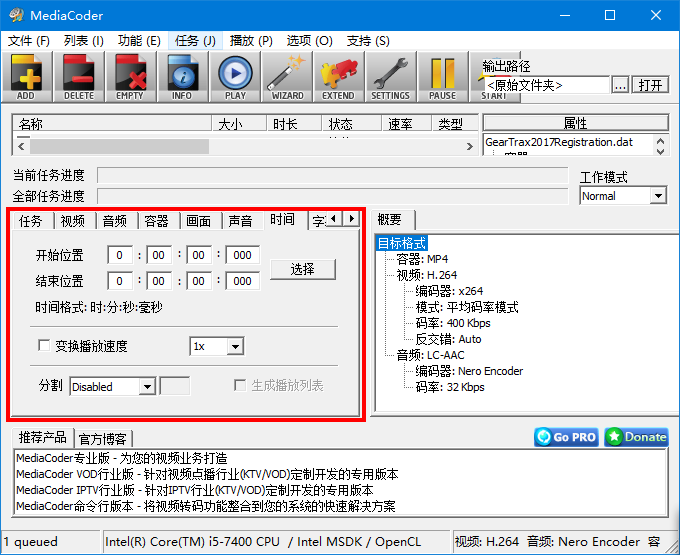The height and width of the screenshot is (555, 680).
Task: Click the 结束位置 minutes field
Action: (159, 281)
